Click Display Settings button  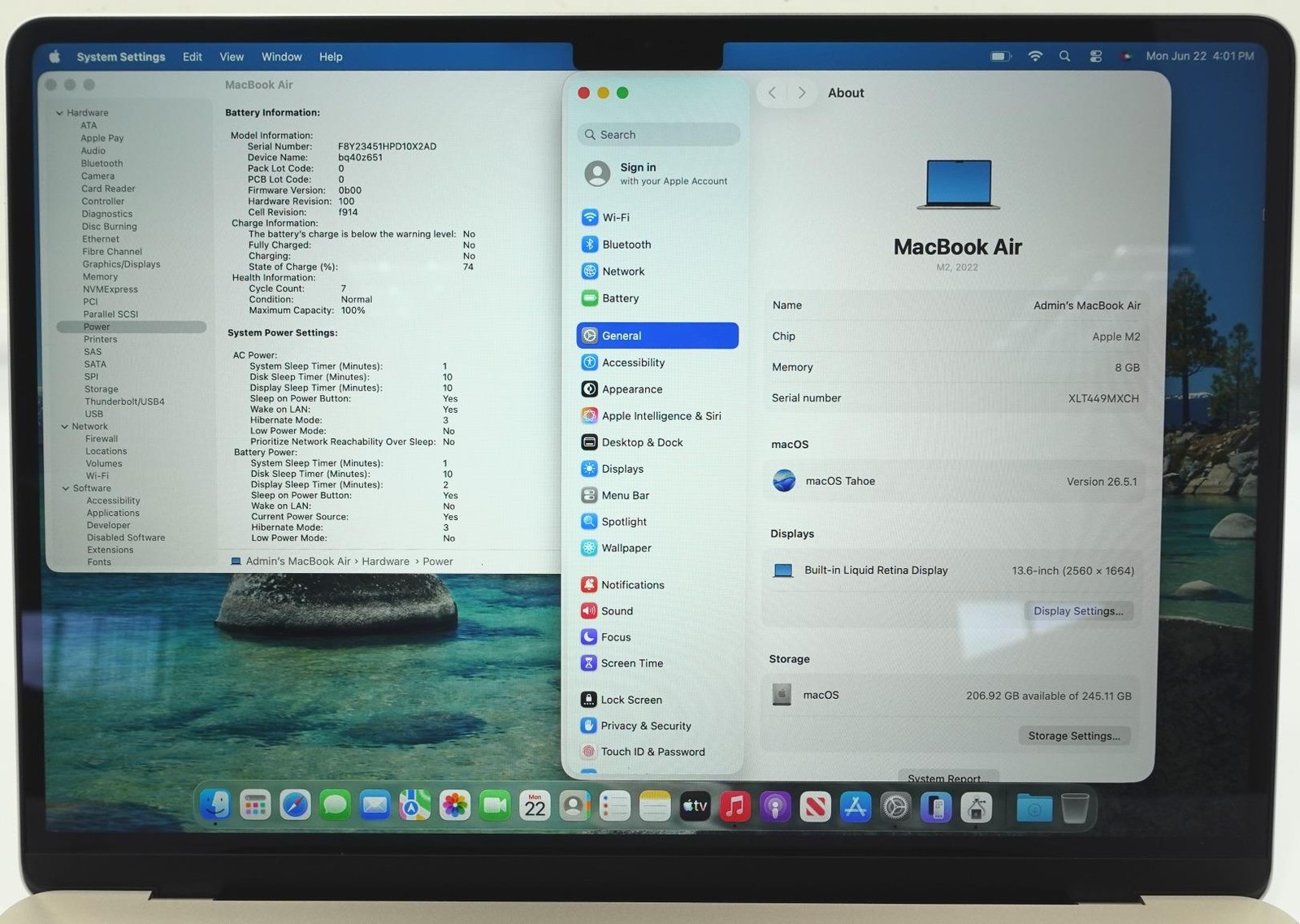click(1078, 611)
